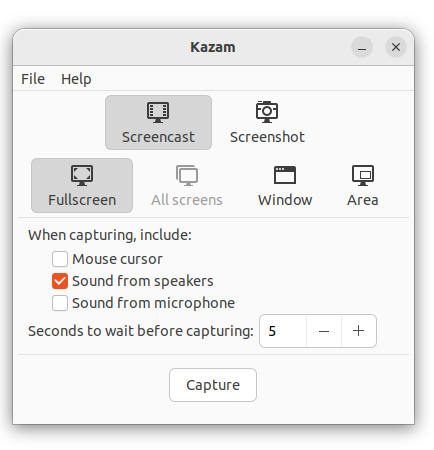Decrease wait seconds with minus button

point(324,331)
